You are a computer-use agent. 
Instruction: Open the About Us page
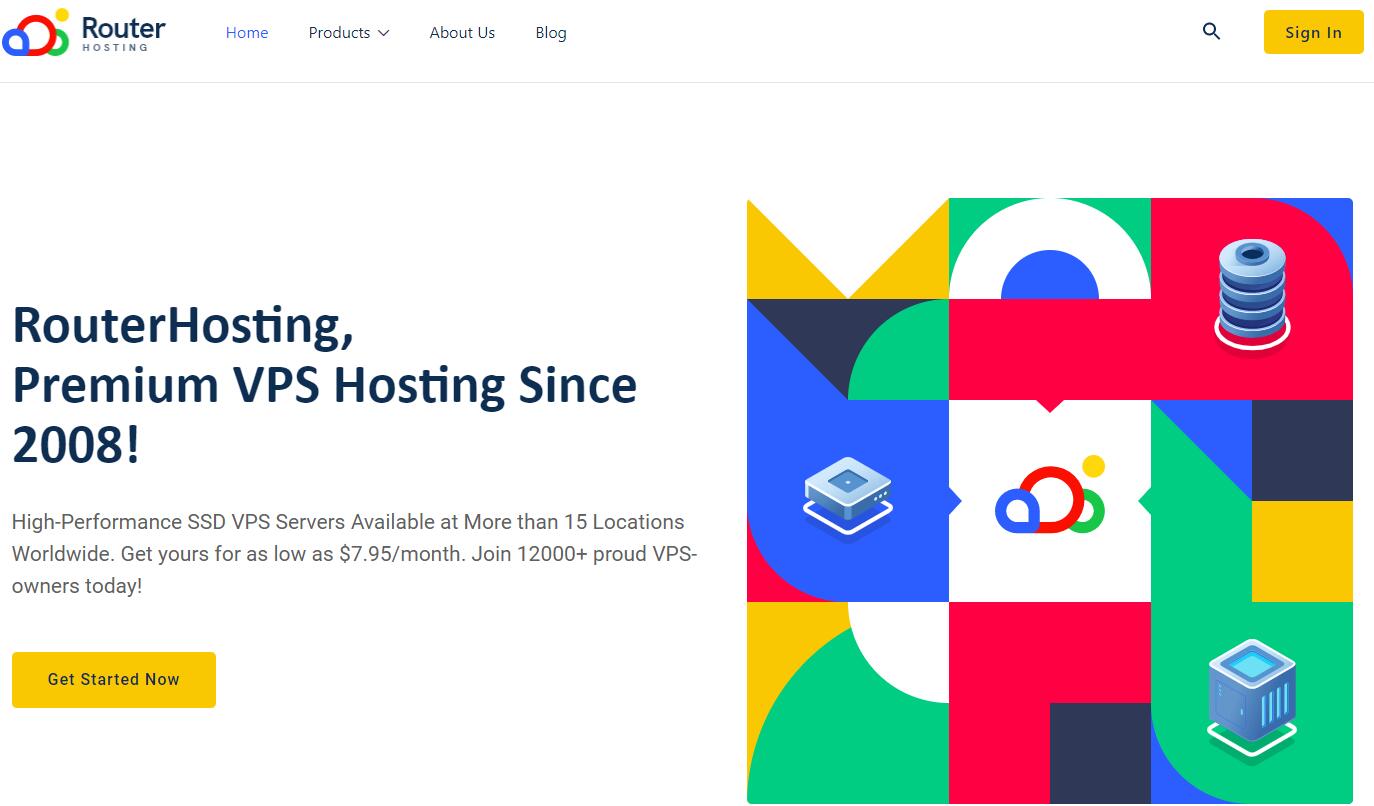[462, 32]
